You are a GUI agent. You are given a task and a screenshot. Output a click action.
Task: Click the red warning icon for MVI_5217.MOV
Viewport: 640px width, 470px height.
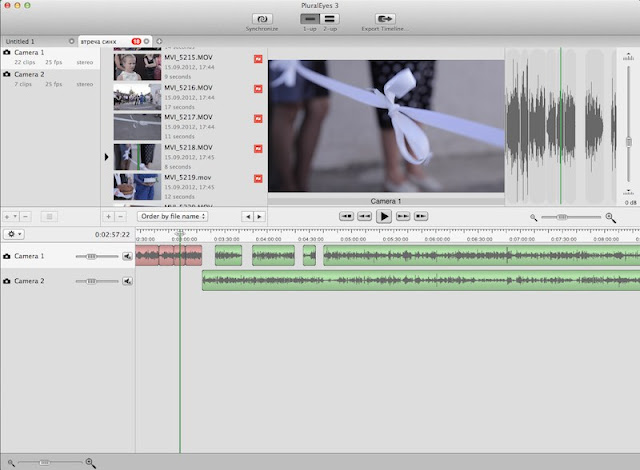pos(258,119)
